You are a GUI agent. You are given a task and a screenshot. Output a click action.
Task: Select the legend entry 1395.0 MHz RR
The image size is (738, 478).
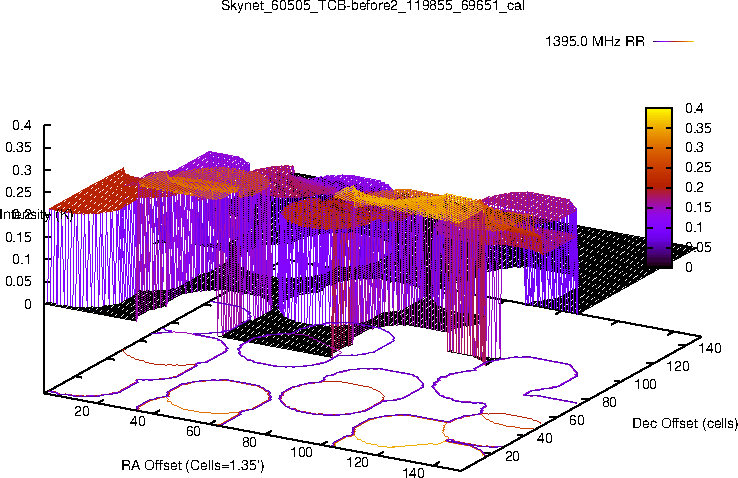(x=595, y=41)
